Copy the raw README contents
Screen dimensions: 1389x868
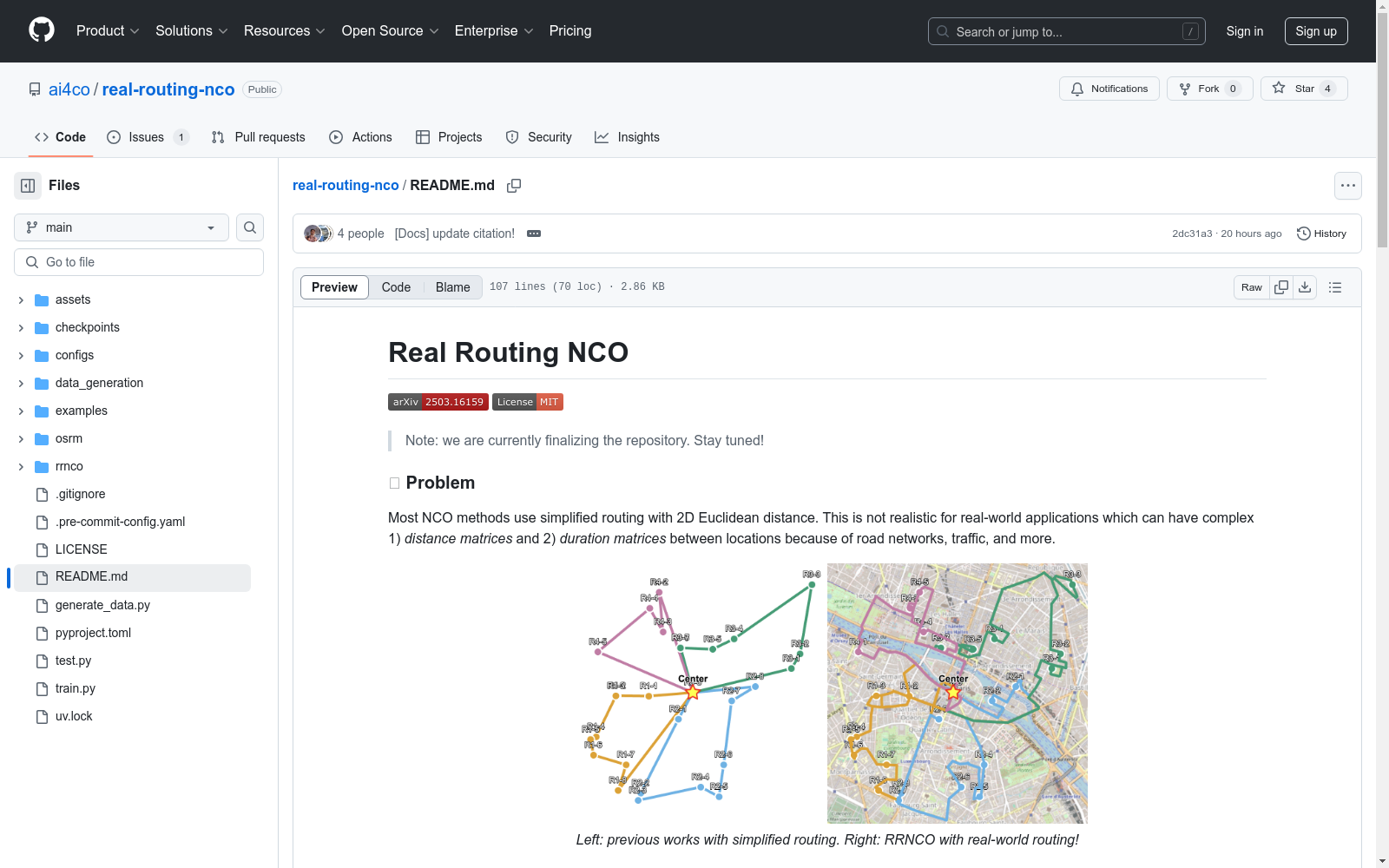click(x=1280, y=286)
